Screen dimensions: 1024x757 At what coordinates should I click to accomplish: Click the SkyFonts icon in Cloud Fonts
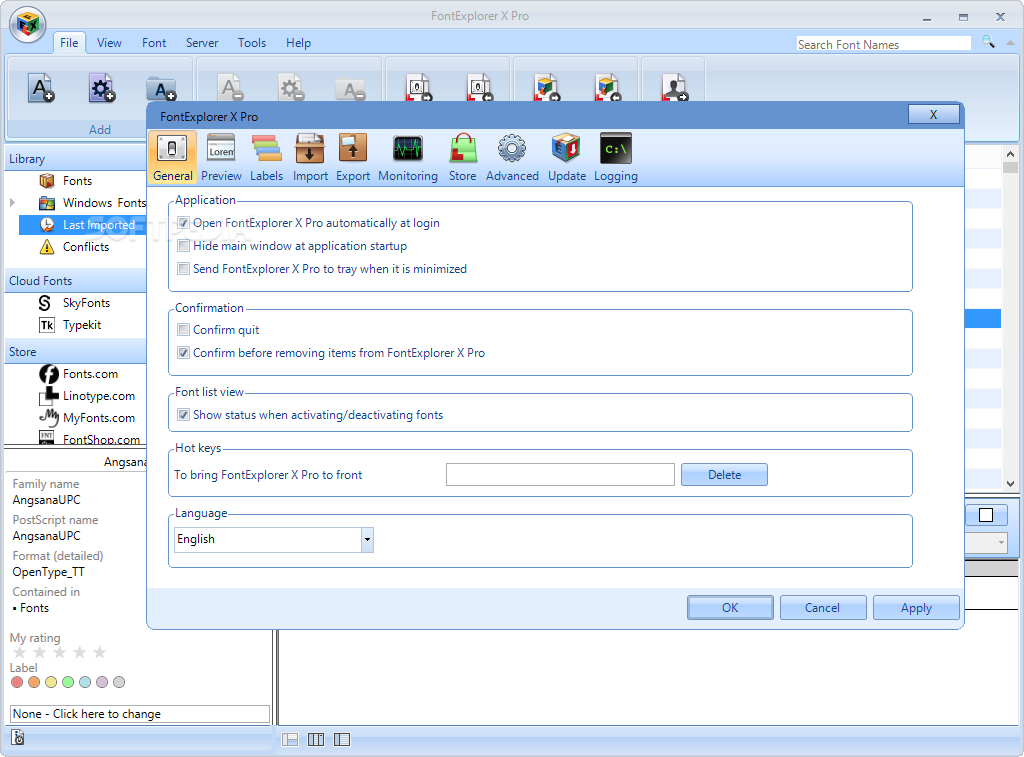pos(45,302)
